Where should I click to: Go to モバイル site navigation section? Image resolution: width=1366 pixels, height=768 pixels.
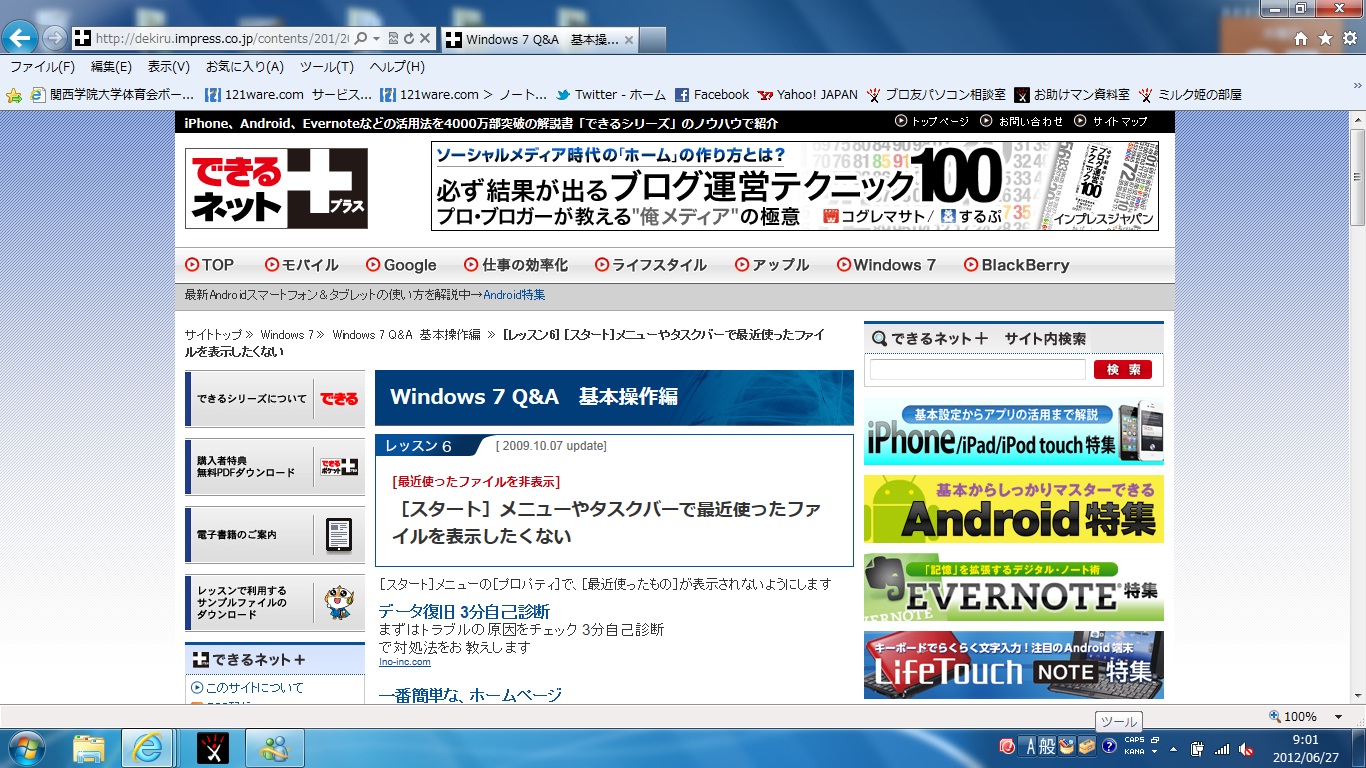(x=301, y=265)
